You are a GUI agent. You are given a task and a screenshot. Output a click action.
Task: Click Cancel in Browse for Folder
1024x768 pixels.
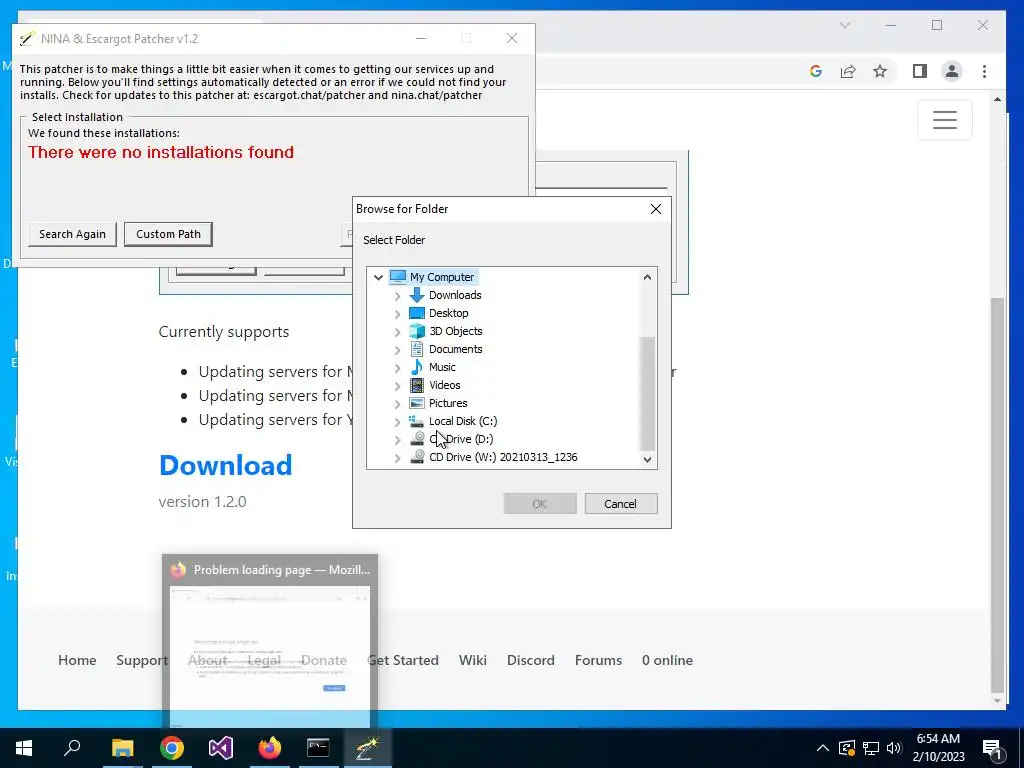620,504
